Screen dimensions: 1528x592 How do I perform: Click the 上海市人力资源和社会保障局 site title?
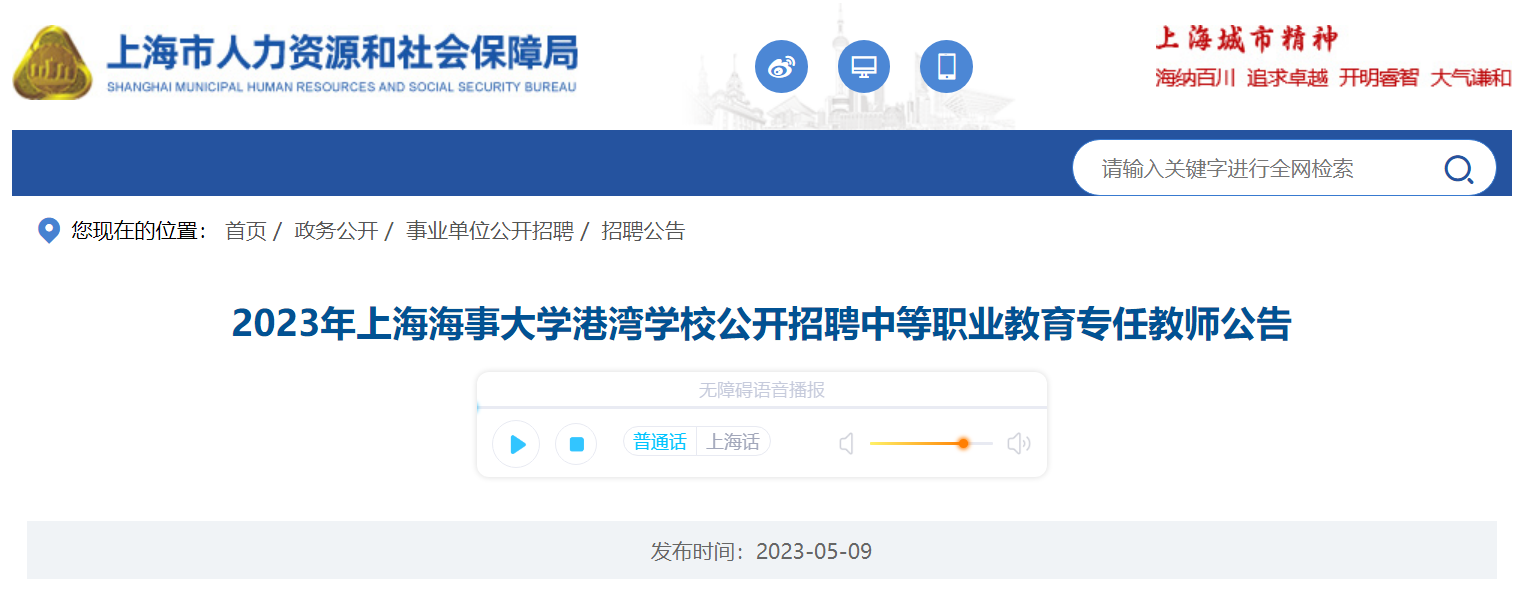click(x=342, y=52)
